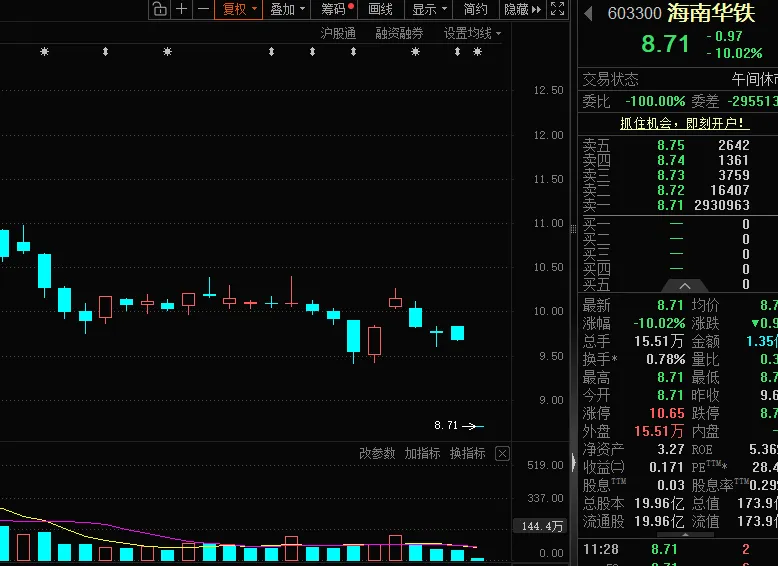Click the first asterisk event marker on chart

pyautogui.click(x=44, y=52)
